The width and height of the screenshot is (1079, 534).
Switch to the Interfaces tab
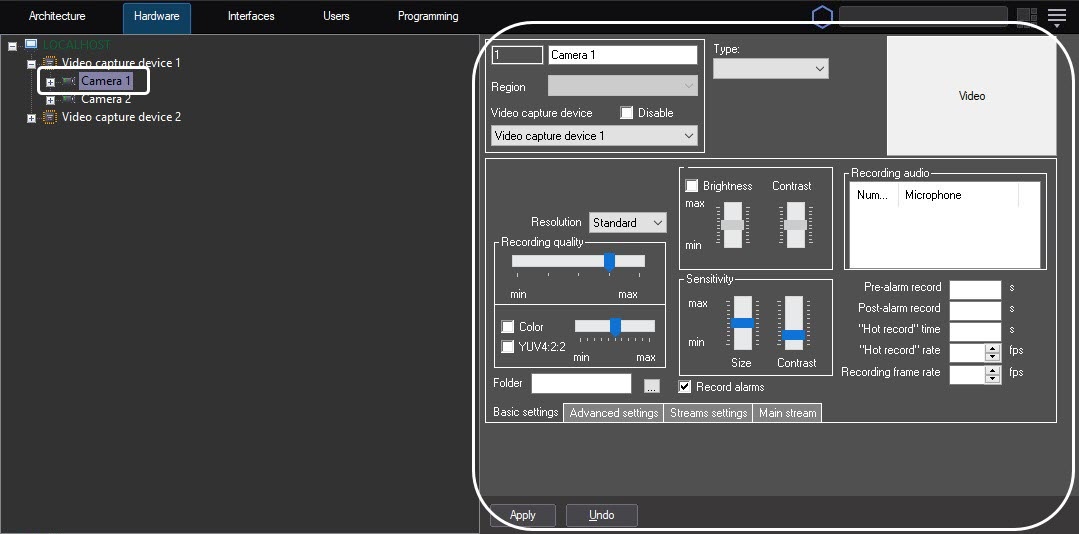click(251, 17)
